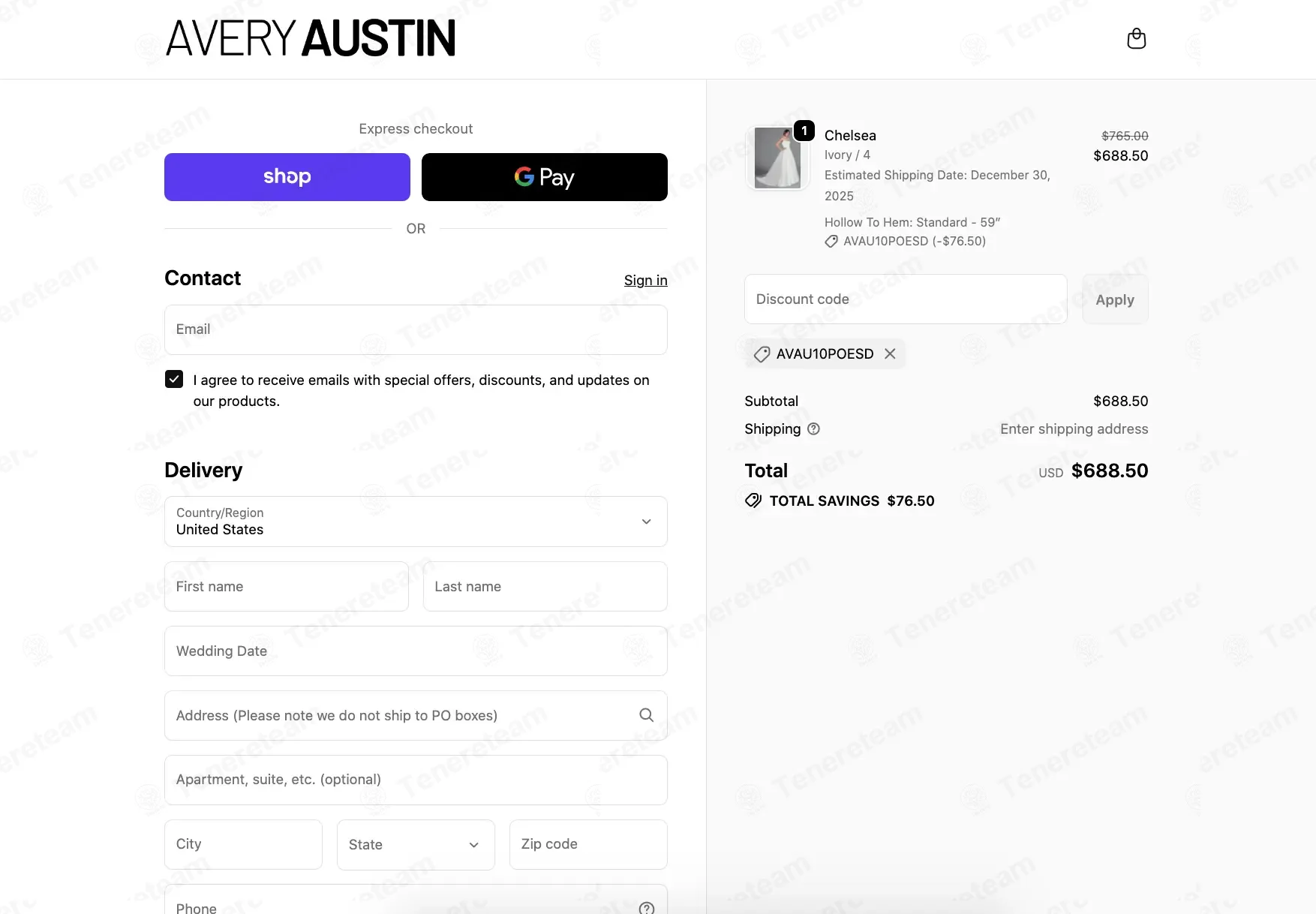Remove the AVAU10POESD discount code
The image size is (1316, 914).
tap(890, 353)
